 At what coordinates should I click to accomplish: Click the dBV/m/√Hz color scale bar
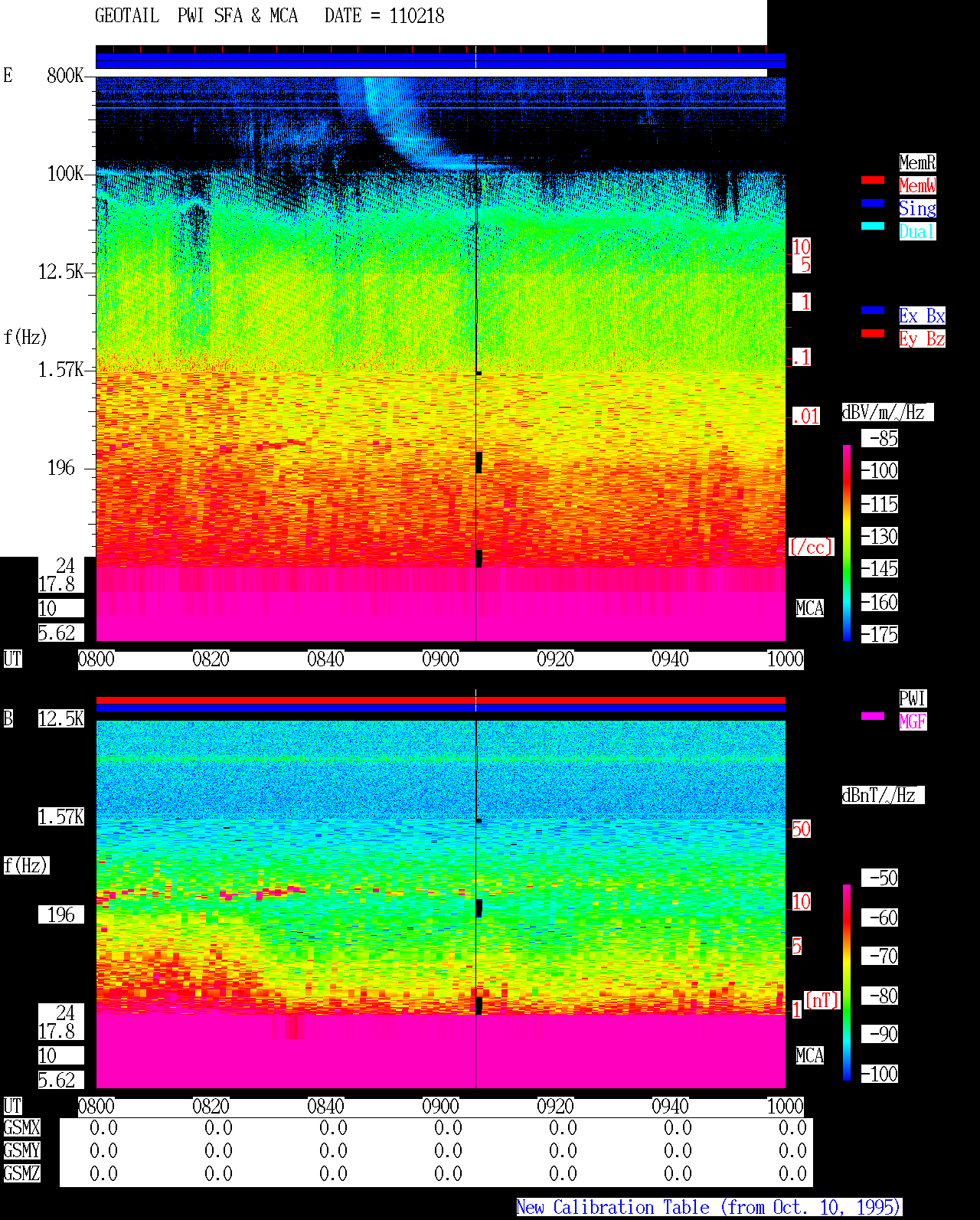pos(847,542)
